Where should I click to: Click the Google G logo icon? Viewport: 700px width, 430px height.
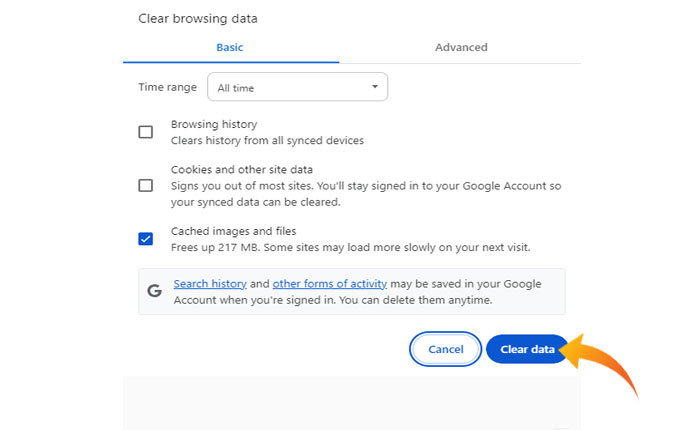click(154, 291)
